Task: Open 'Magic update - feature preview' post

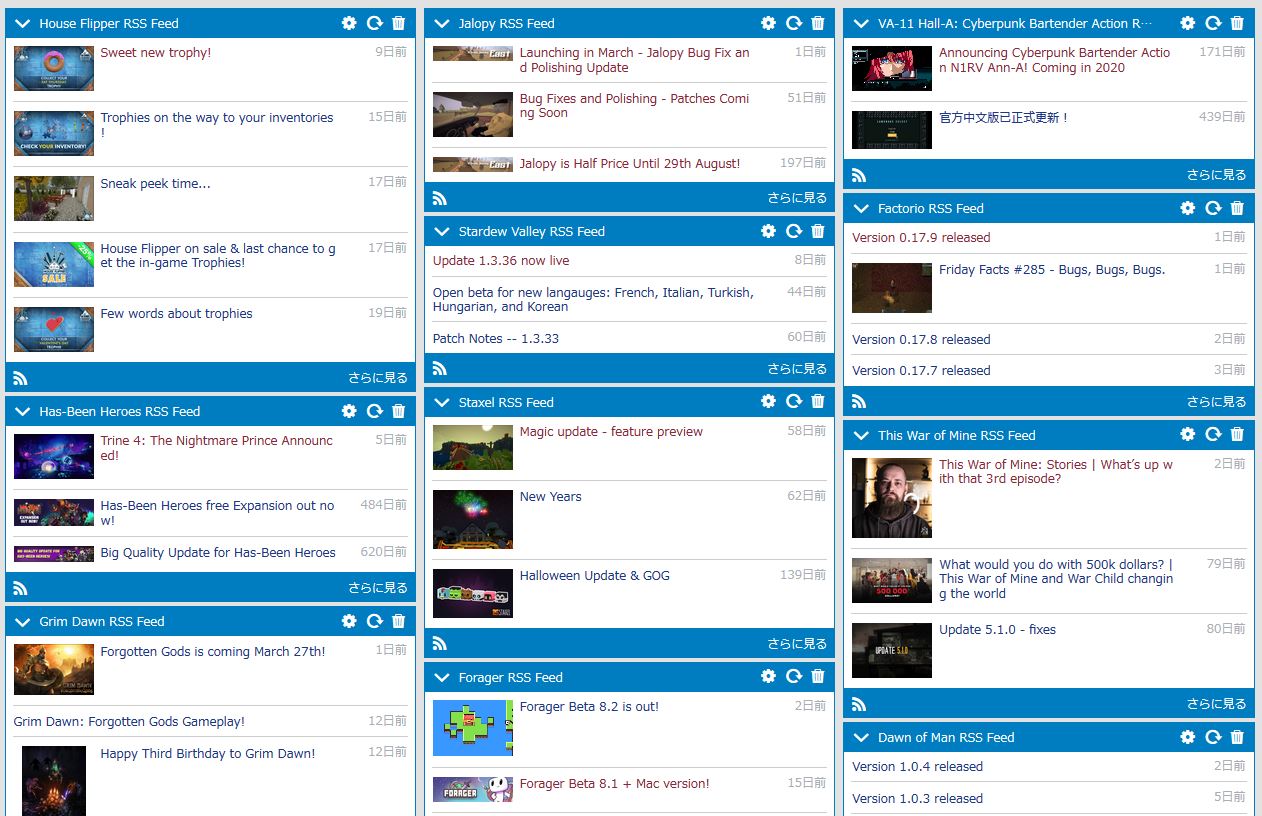Action: coord(611,432)
